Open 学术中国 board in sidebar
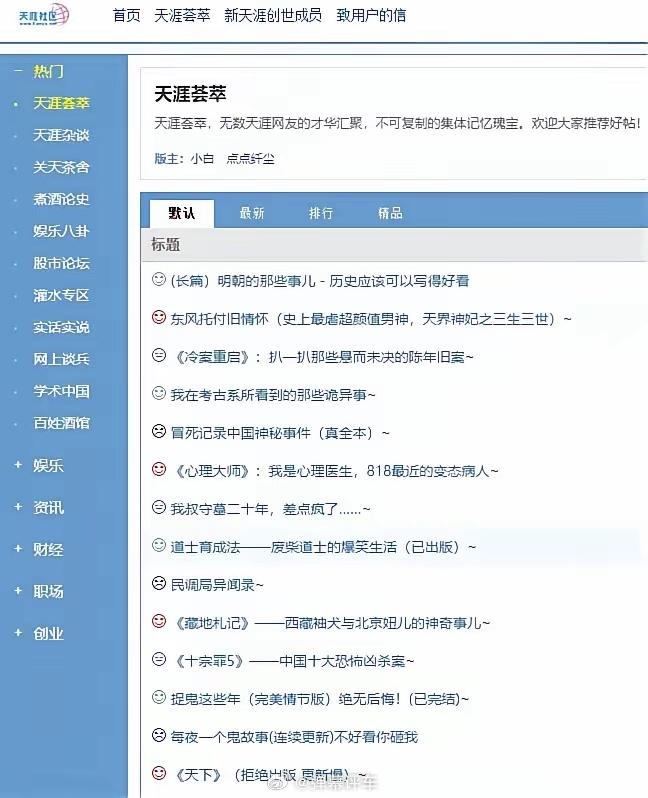The width and height of the screenshot is (648, 798). click(x=62, y=391)
